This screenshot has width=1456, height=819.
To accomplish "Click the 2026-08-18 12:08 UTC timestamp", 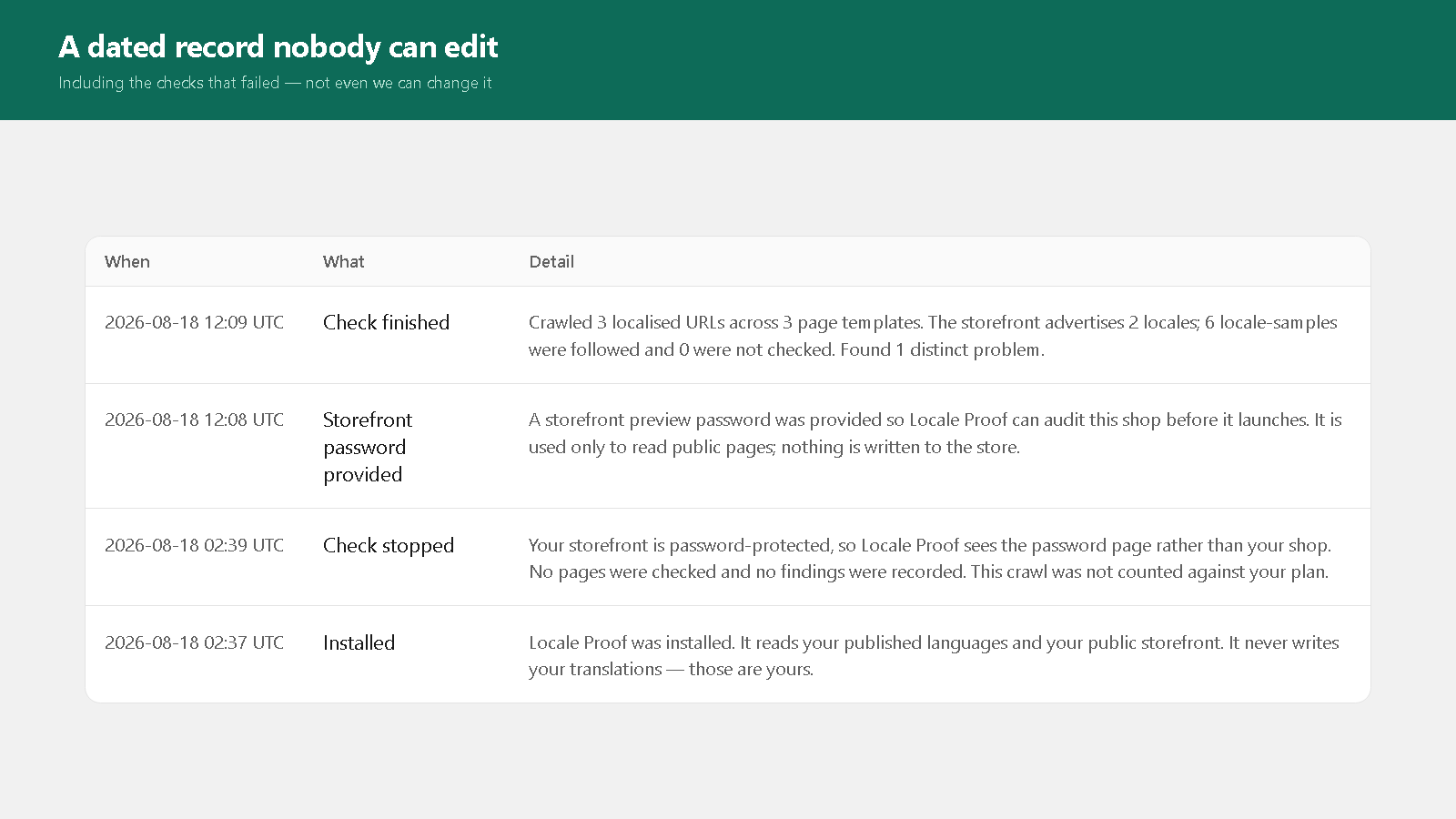I will pyautogui.click(x=194, y=420).
